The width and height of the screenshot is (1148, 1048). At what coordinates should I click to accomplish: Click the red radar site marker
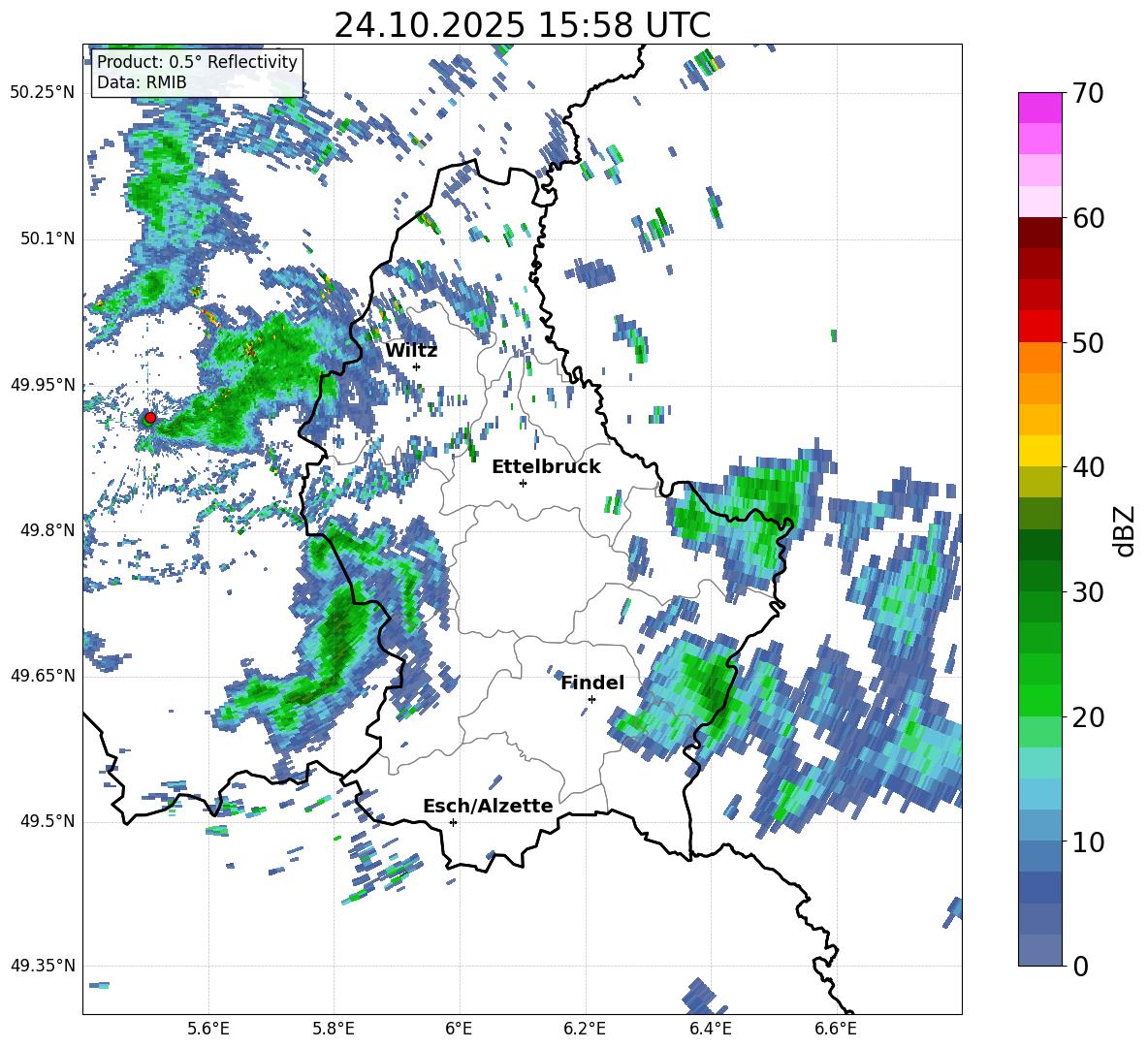click(150, 417)
